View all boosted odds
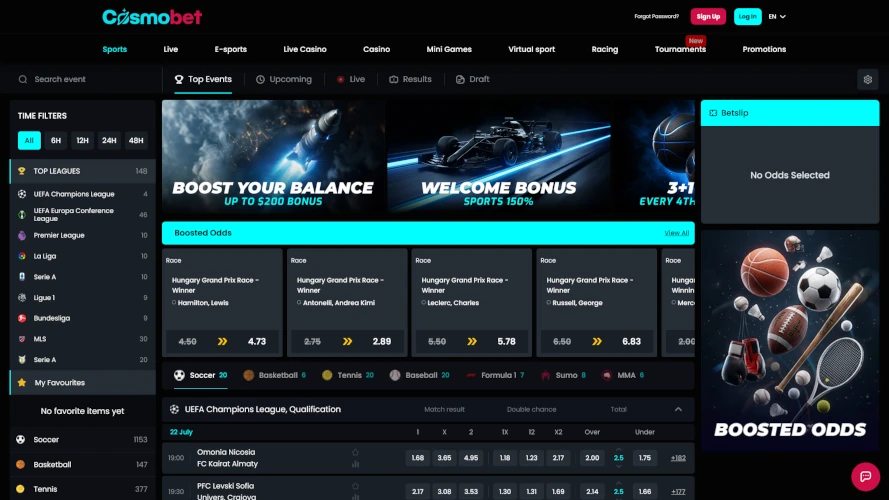The height and width of the screenshot is (500, 889). 676,233
